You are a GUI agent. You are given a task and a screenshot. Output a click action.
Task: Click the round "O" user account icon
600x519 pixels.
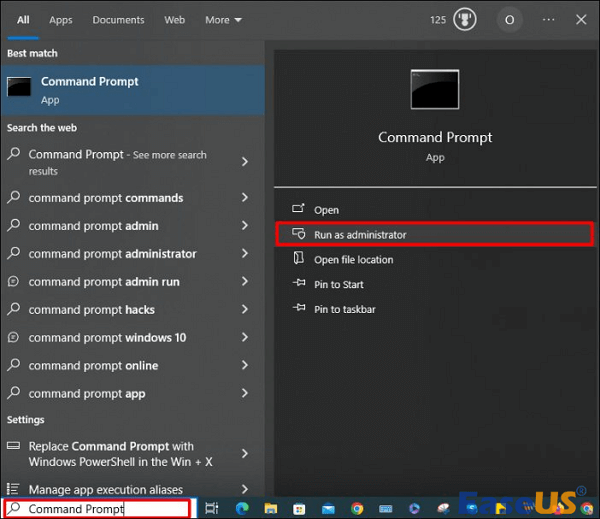click(x=509, y=20)
